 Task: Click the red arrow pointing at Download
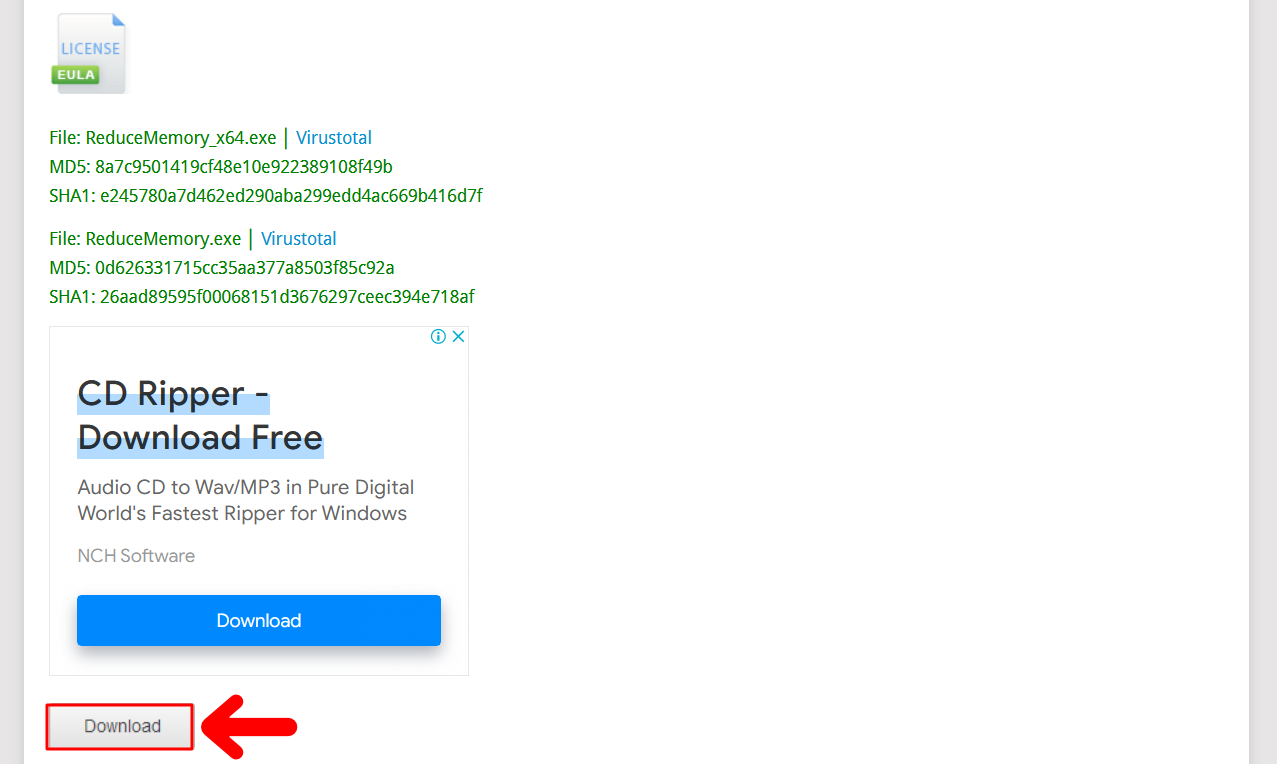coord(249,727)
